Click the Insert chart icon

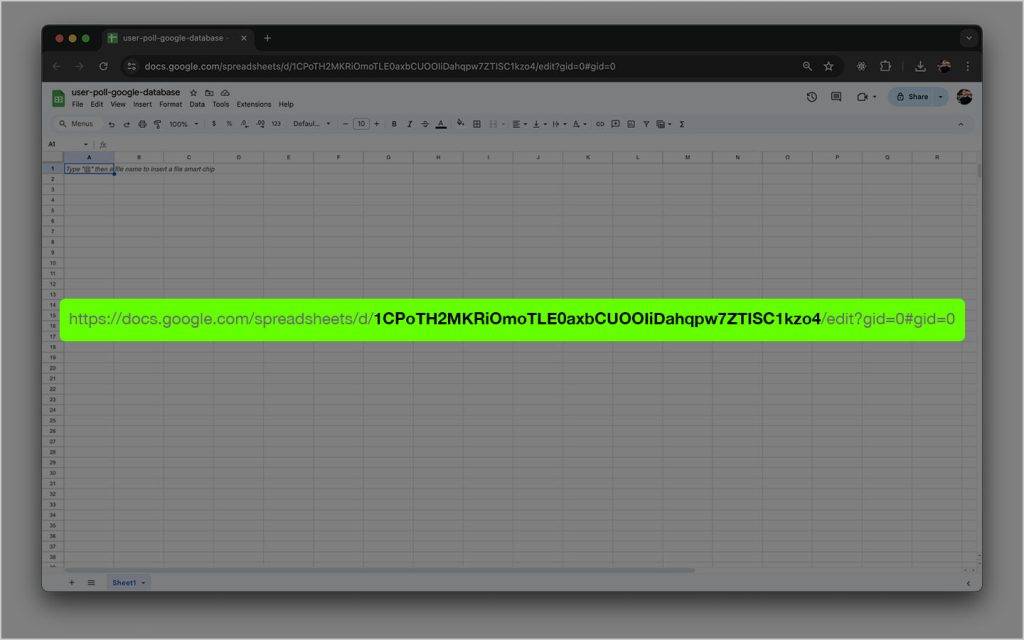pyautogui.click(x=631, y=124)
